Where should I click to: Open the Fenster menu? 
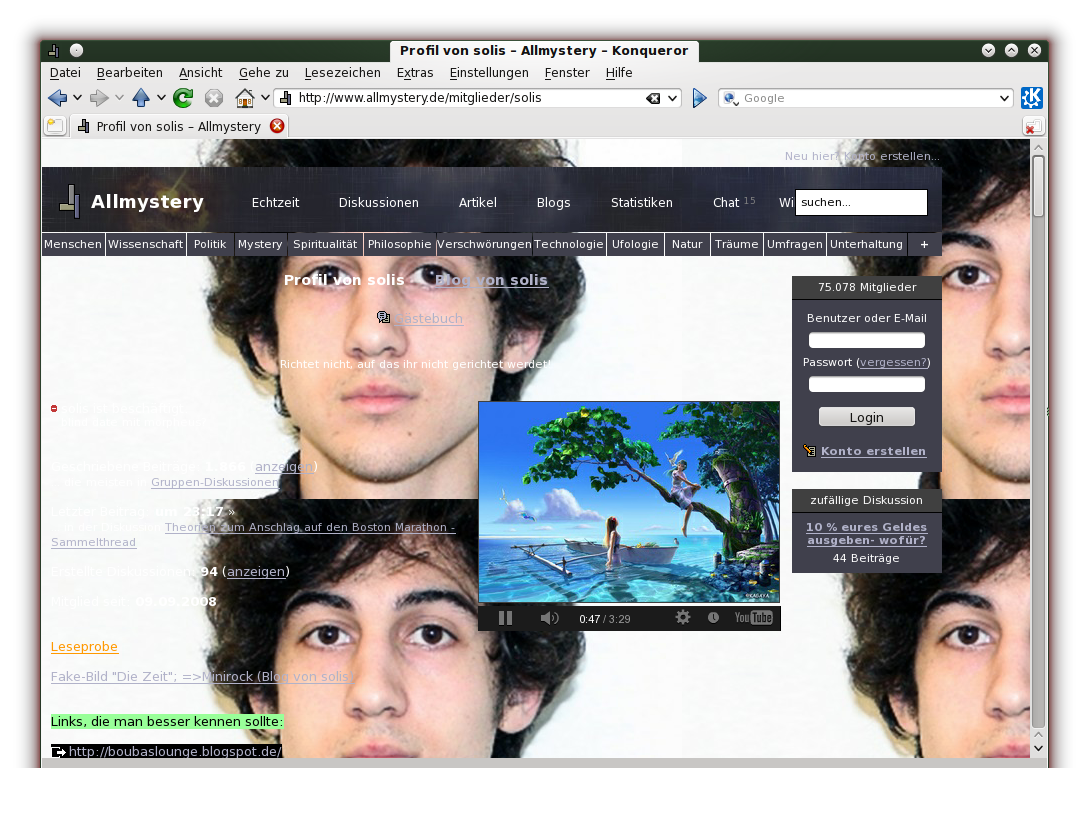pyautogui.click(x=567, y=72)
